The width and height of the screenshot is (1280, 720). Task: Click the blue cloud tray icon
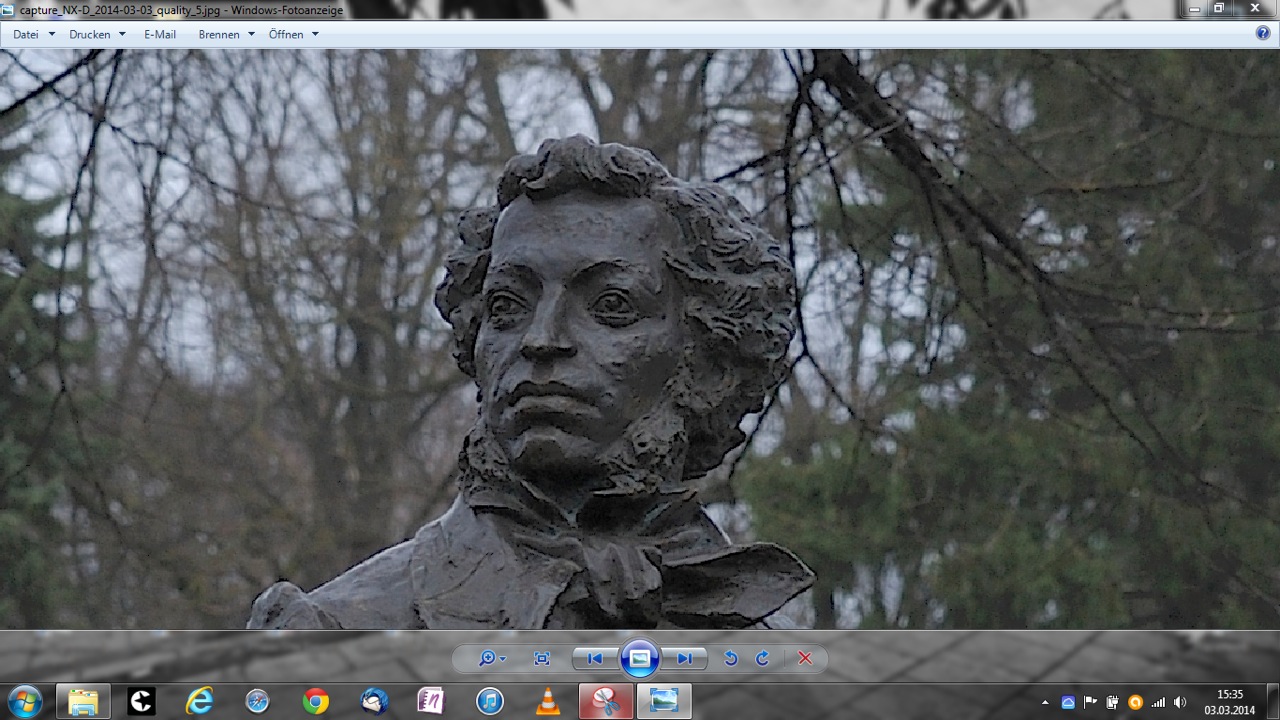tap(1068, 703)
